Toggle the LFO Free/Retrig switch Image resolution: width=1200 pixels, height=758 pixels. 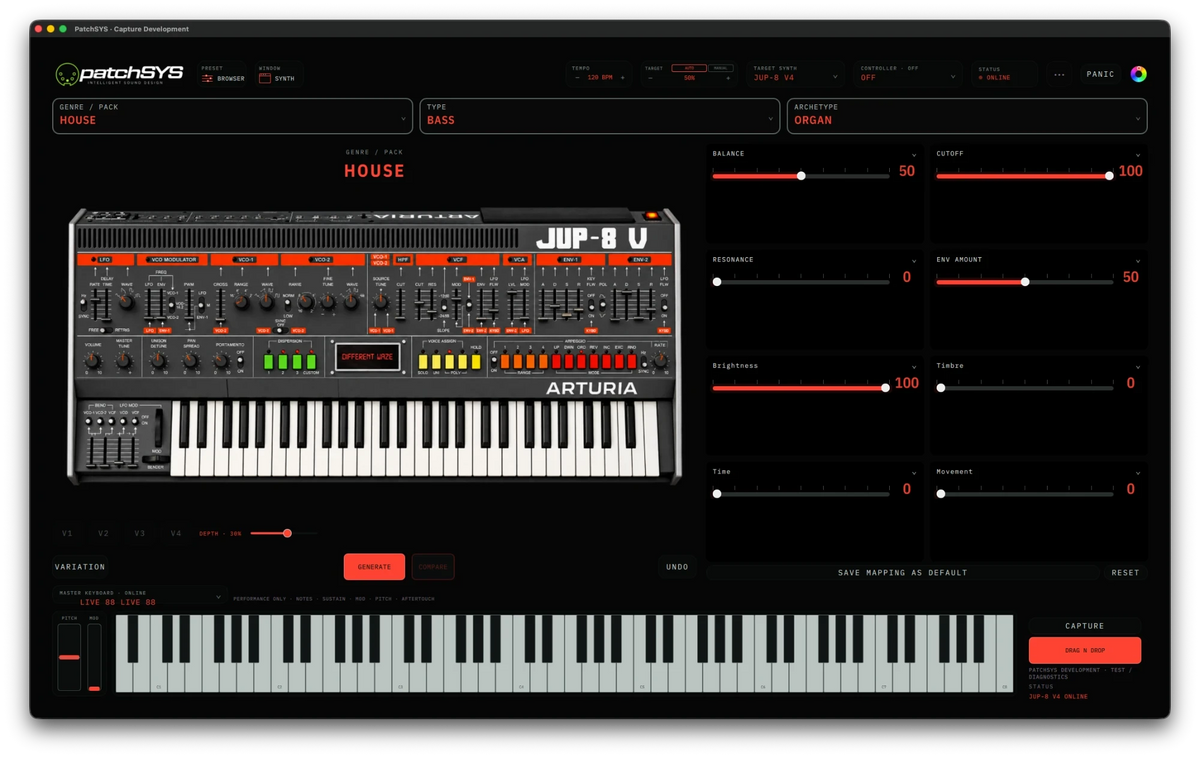[x=106, y=330]
